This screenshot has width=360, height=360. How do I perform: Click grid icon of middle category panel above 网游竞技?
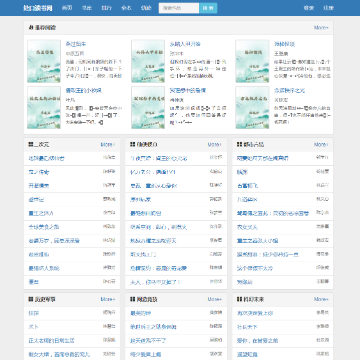[x=132, y=145]
